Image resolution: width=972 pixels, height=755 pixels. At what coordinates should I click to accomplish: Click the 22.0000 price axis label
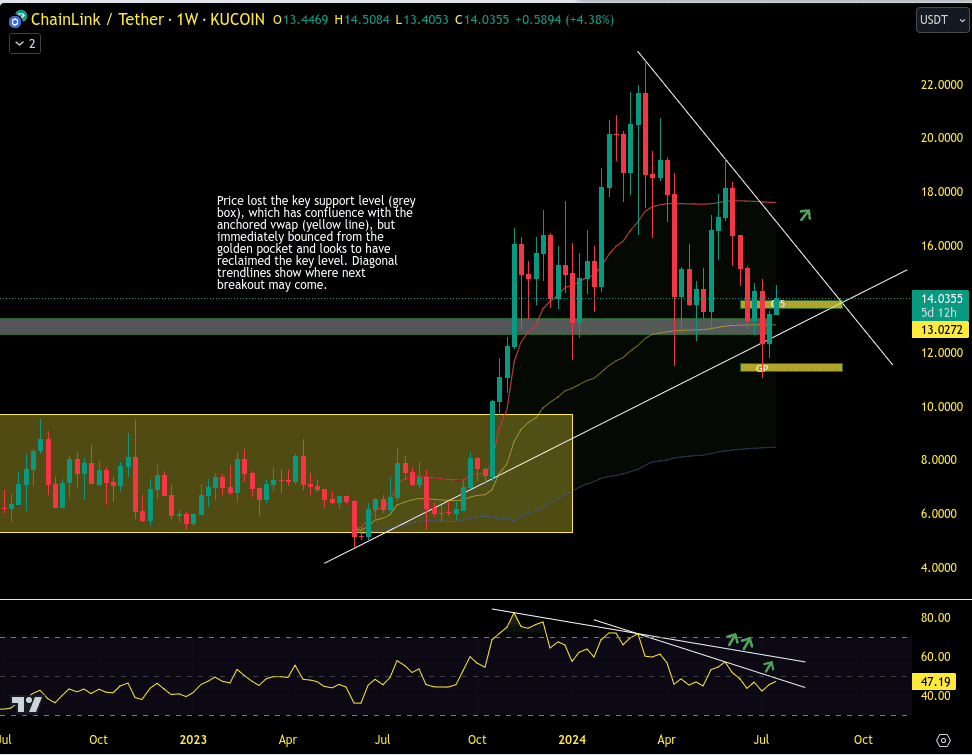click(942, 84)
